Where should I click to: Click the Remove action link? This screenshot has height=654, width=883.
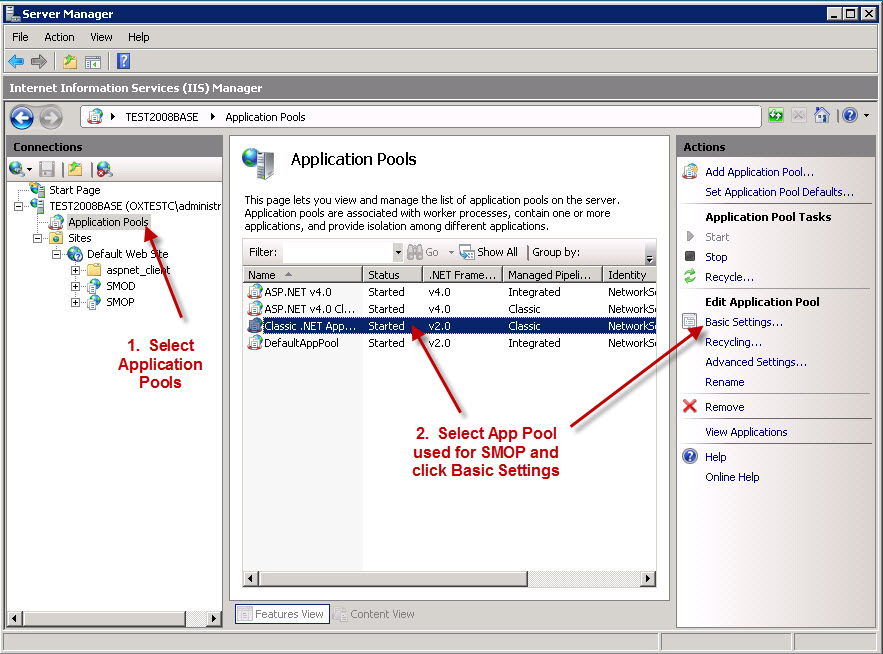click(725, 407)
